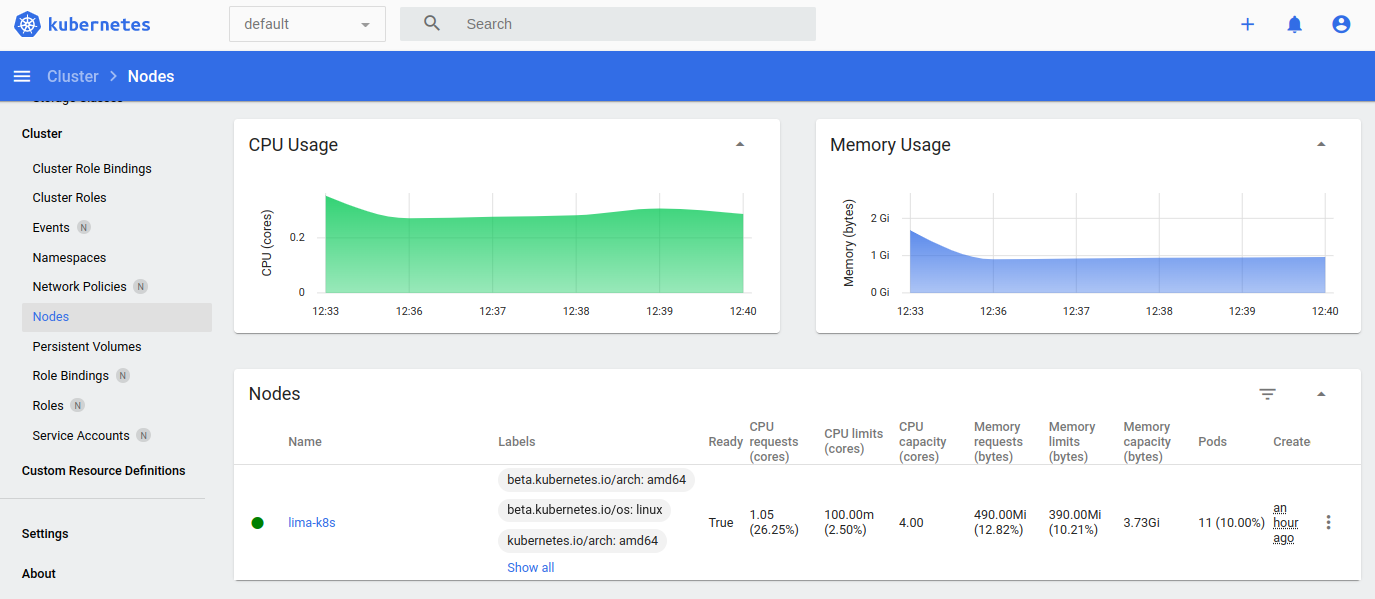Open the default namespace dropdown
This screenshot has width=1375, height=599.
point(306,23)
